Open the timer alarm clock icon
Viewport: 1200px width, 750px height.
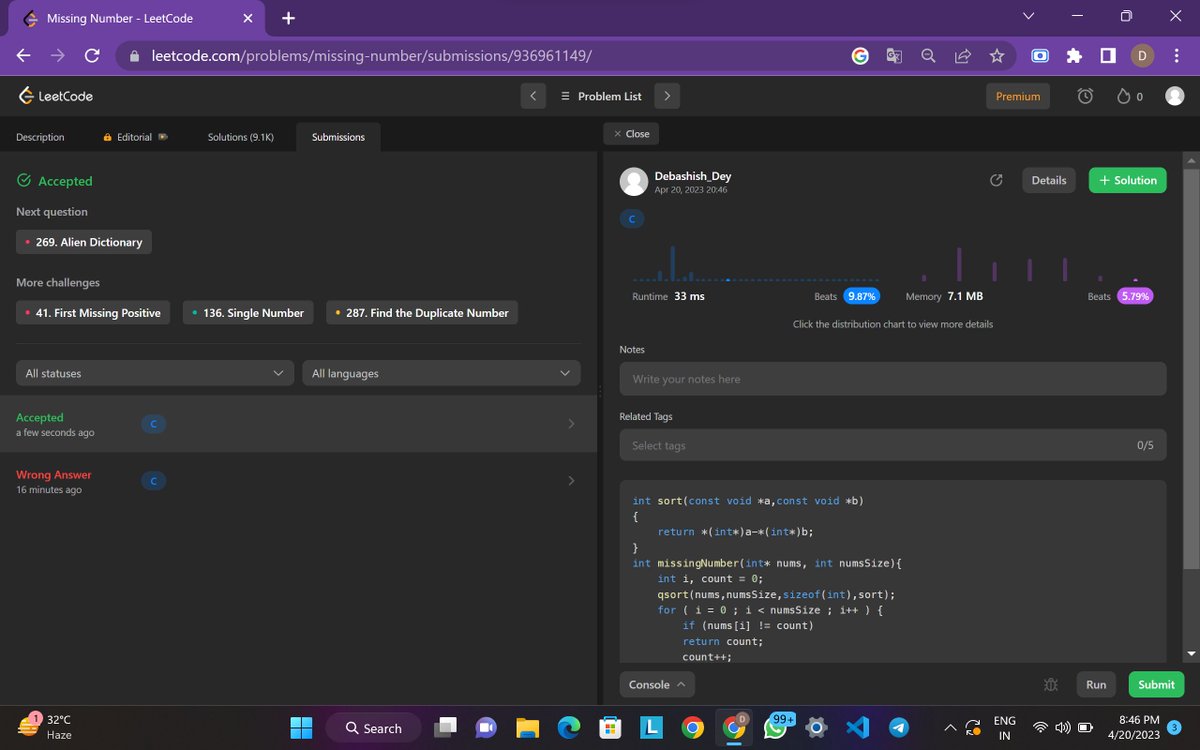click(1085, 96)
